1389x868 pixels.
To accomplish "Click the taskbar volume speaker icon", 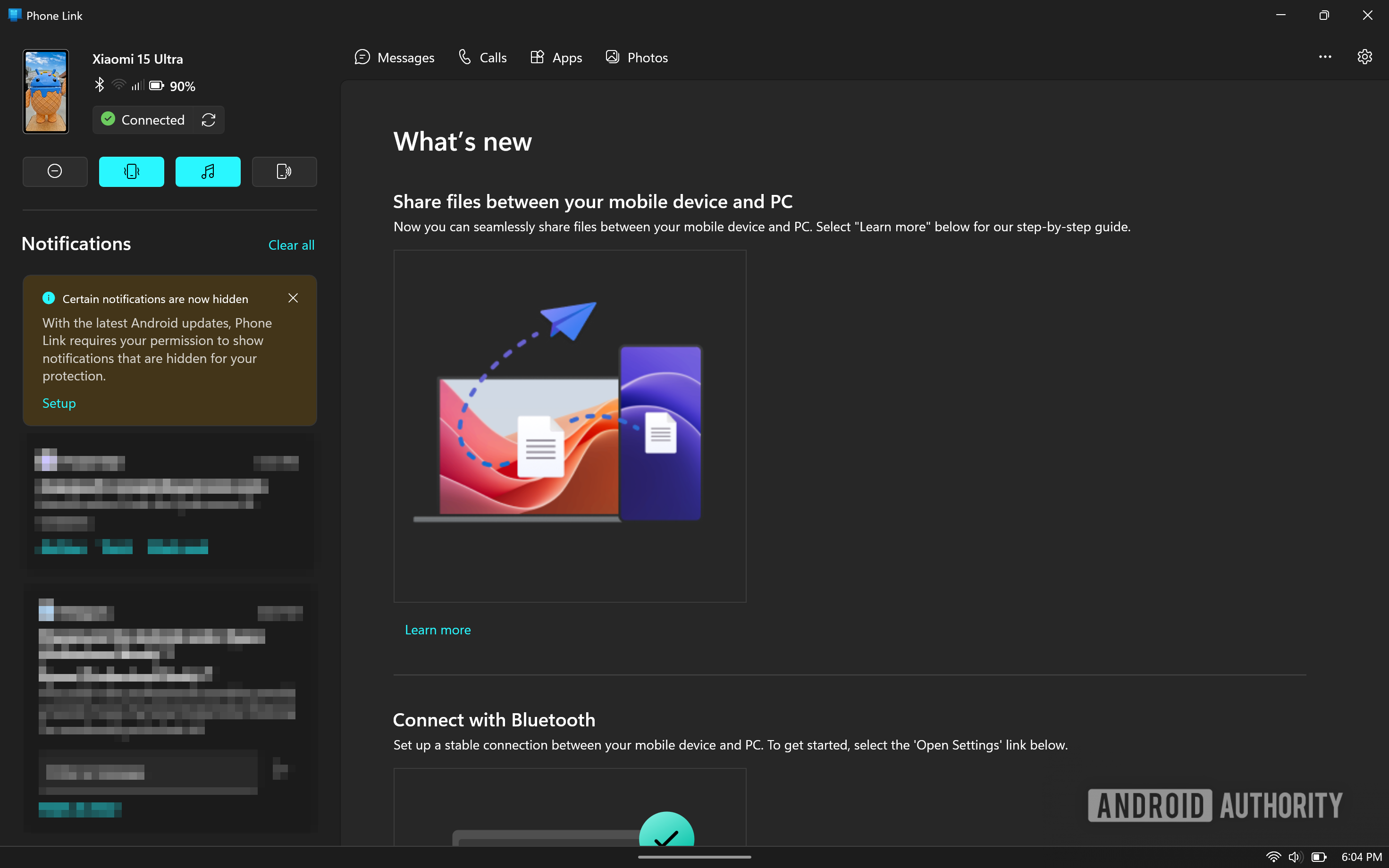I will pos(1295,857).
